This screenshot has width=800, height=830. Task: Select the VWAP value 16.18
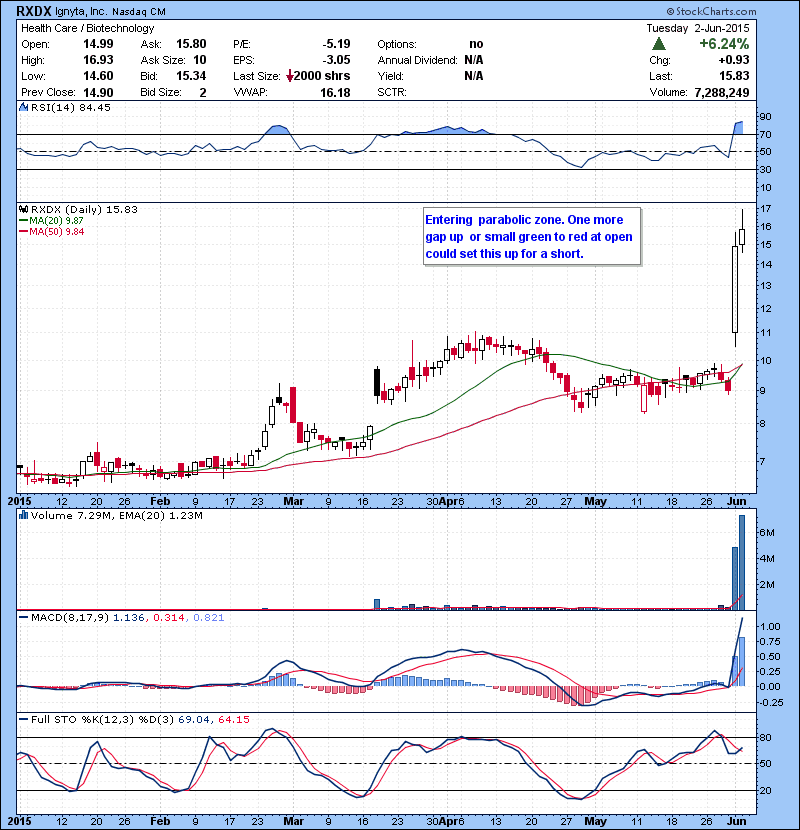(335, 93)
